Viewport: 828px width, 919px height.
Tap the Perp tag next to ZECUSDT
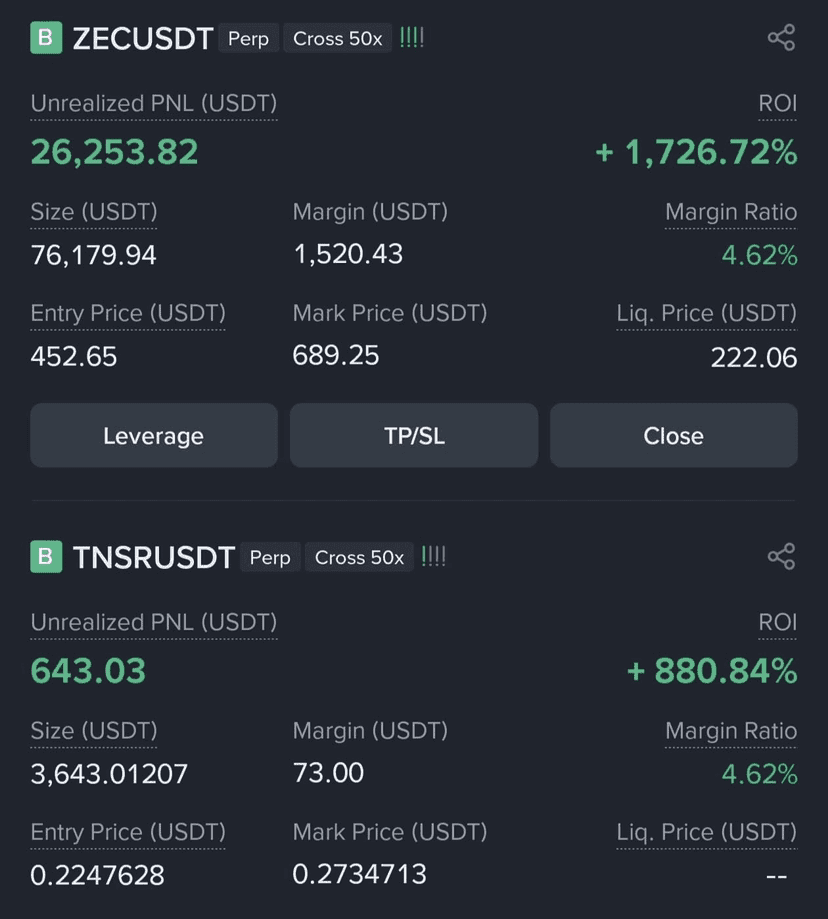click(248, 38)
